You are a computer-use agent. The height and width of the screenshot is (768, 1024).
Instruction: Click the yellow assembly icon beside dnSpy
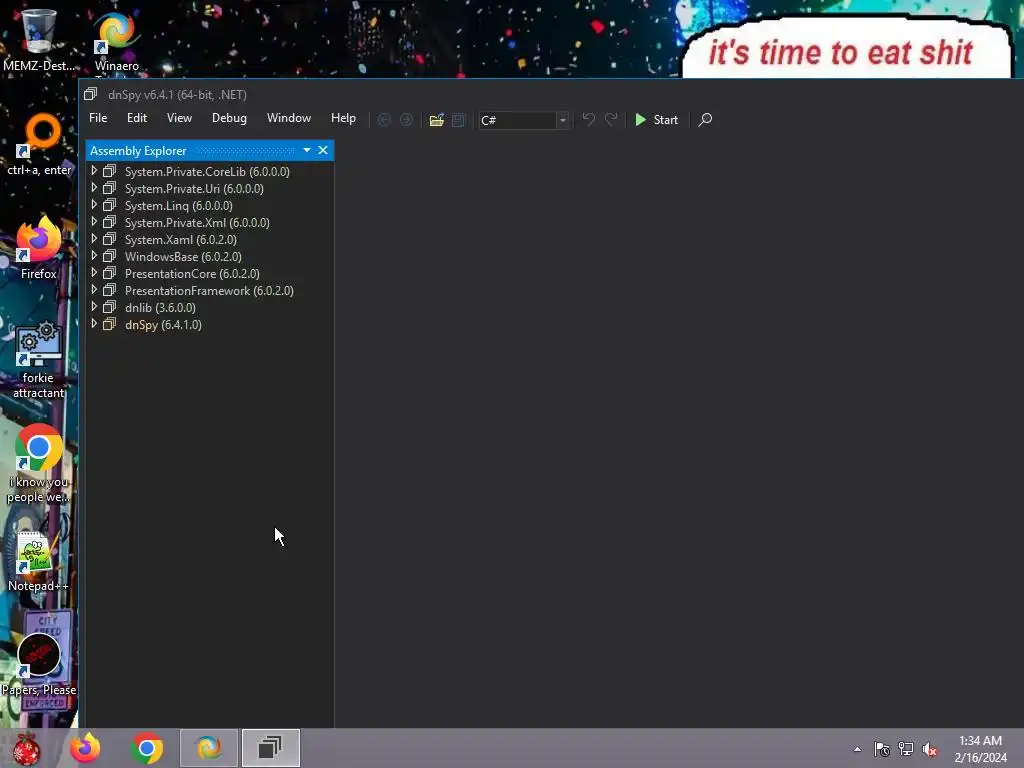[x=110, y=324]
